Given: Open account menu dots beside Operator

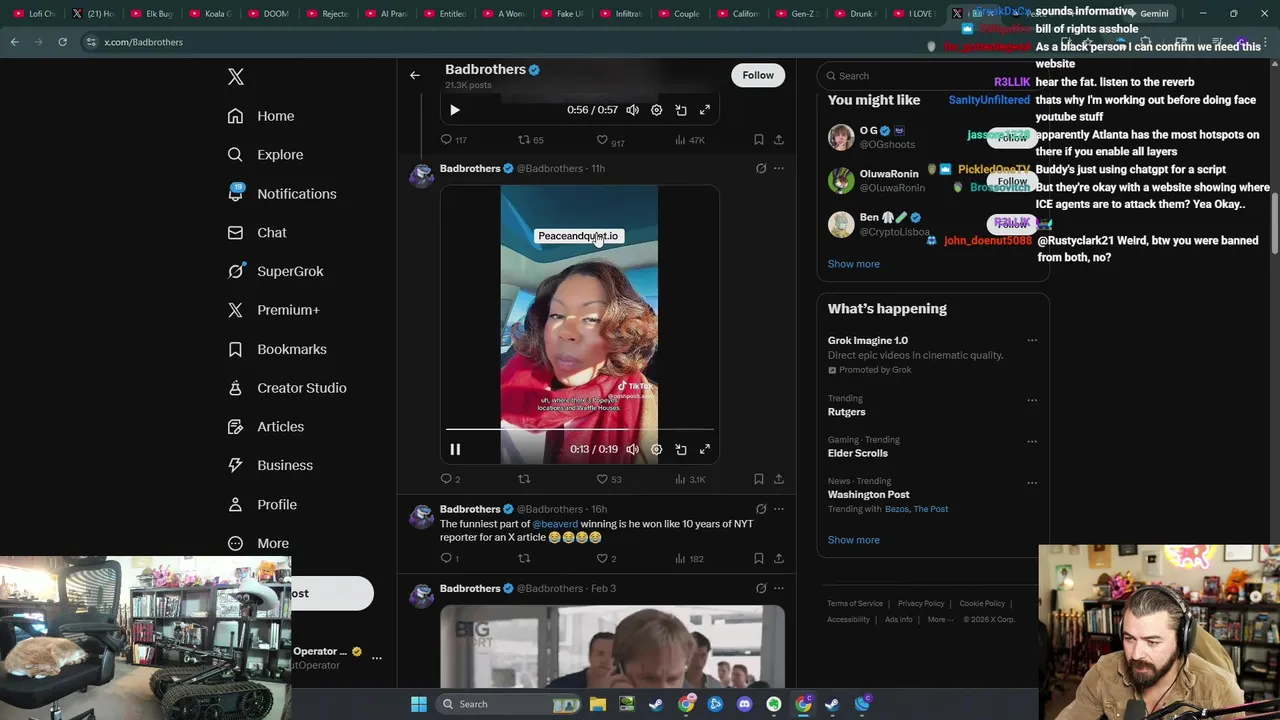Looking at the screenshot, I should [377, 658].
